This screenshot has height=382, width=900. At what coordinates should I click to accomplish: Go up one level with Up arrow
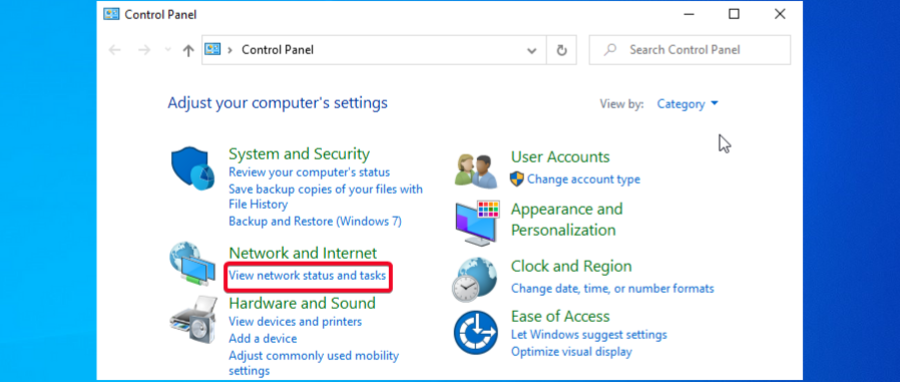(188, 50)
